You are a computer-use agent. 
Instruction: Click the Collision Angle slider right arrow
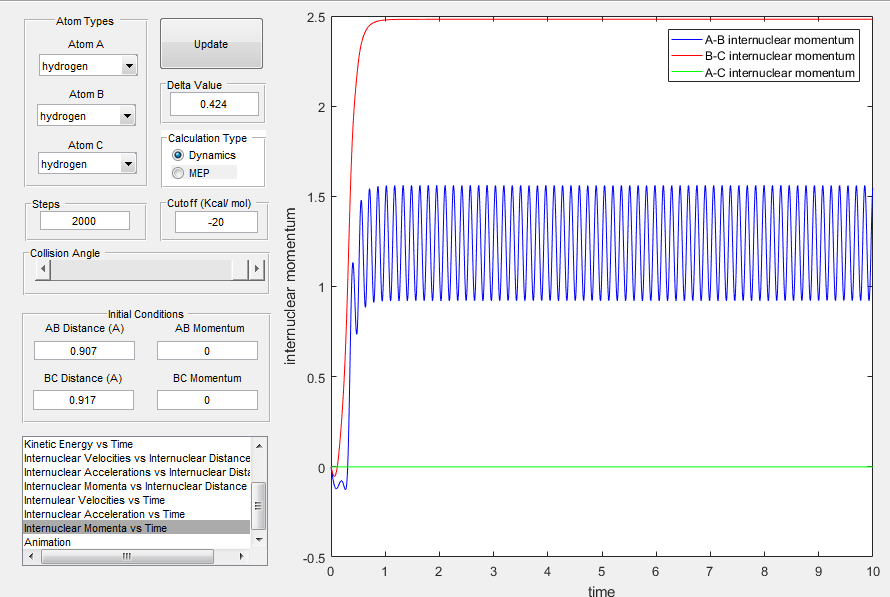[257, 269]
